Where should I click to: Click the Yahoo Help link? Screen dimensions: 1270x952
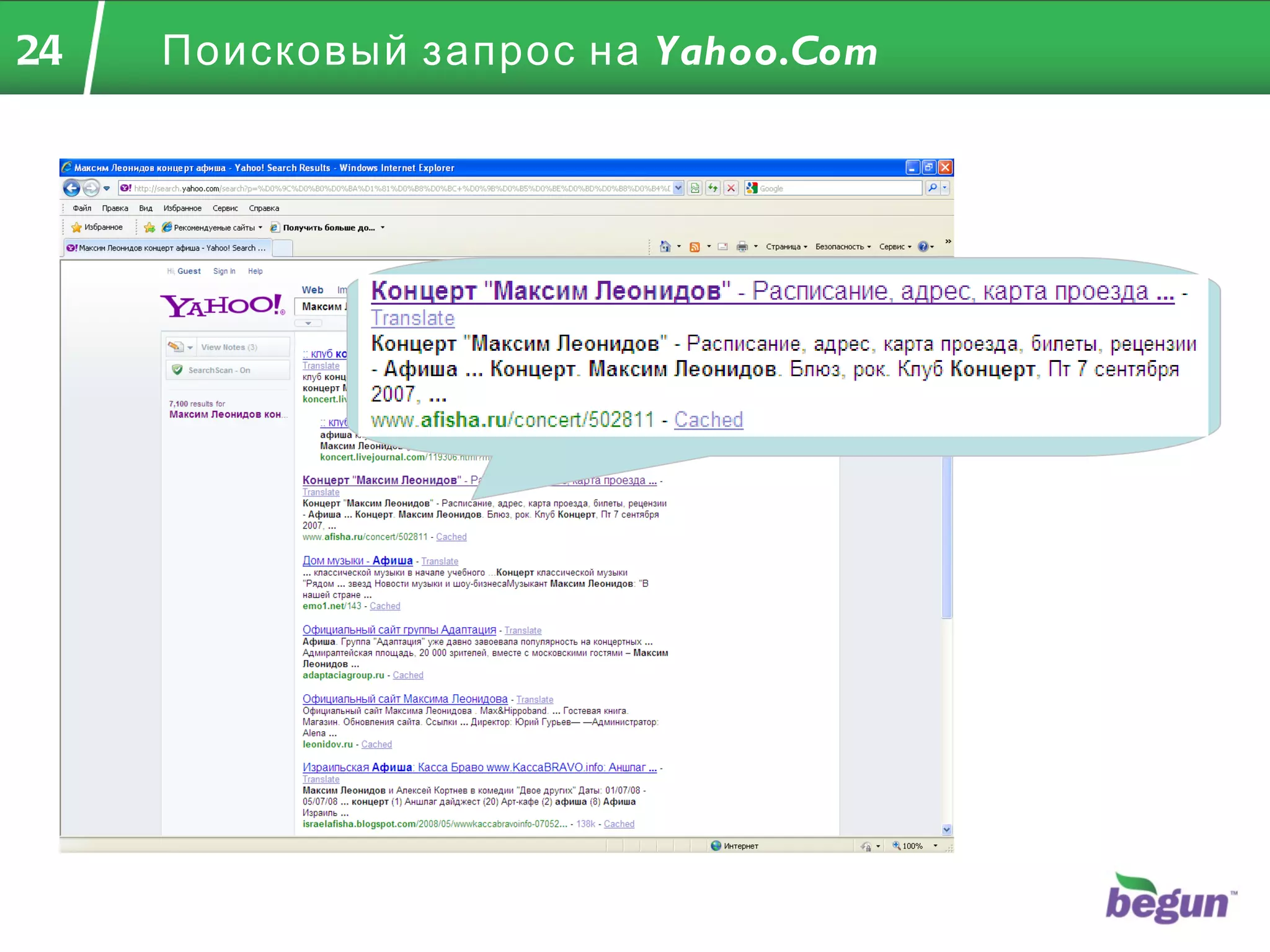[x=255, y=271]
